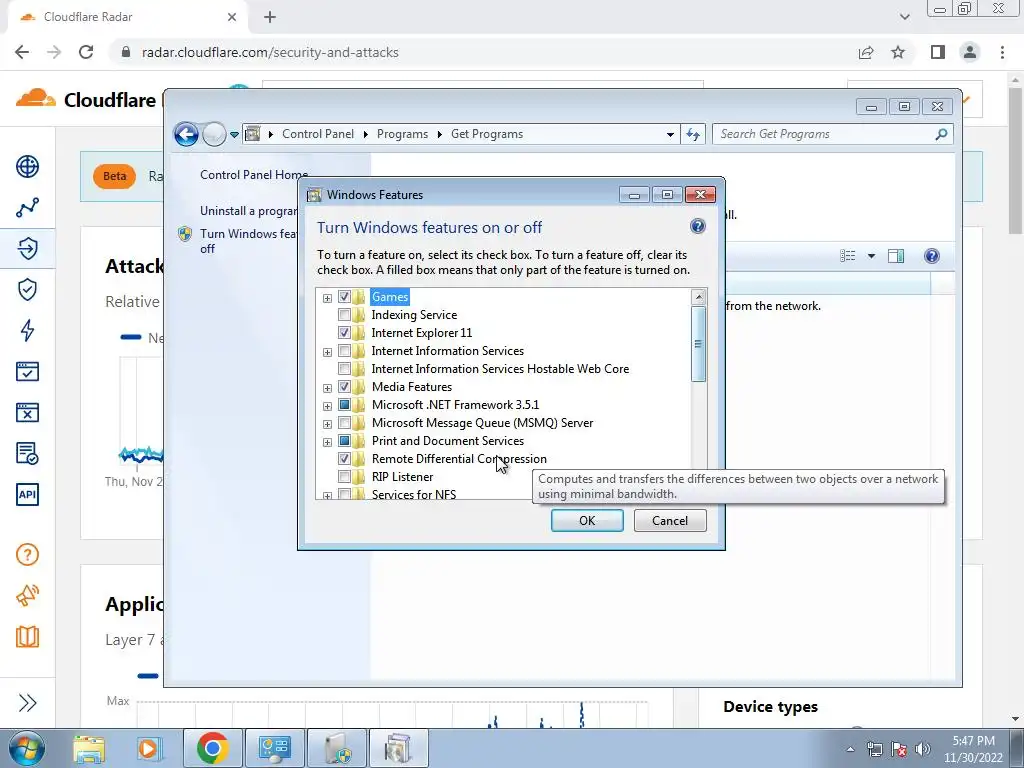Click the Windows Features help icon
Screen dimensions: 1024x768
pos(697,227)
